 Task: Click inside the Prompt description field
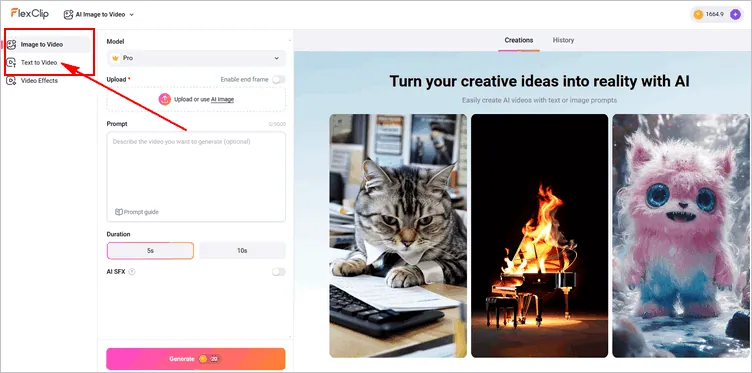point(196,176)
